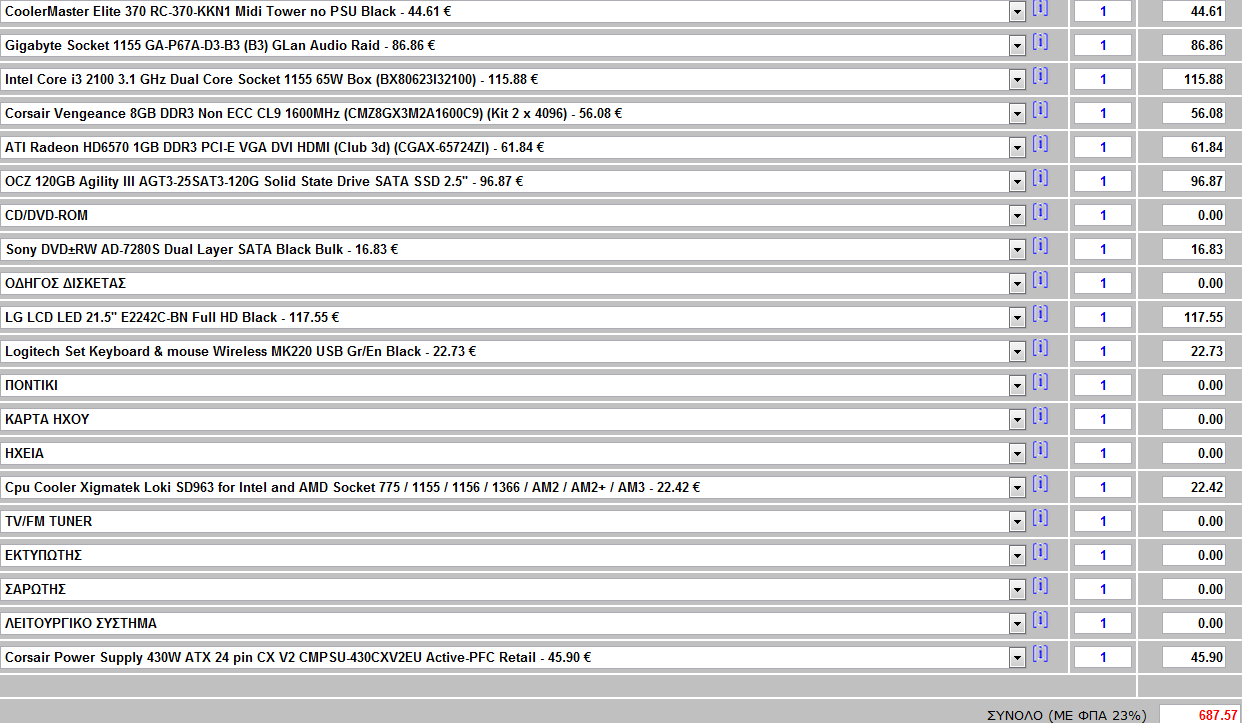Expand the ΠΟΝΤΙΚΙ dropdown
Image resolution: width=1242 pixels, height=723 pixels.
click(1018, 386)
